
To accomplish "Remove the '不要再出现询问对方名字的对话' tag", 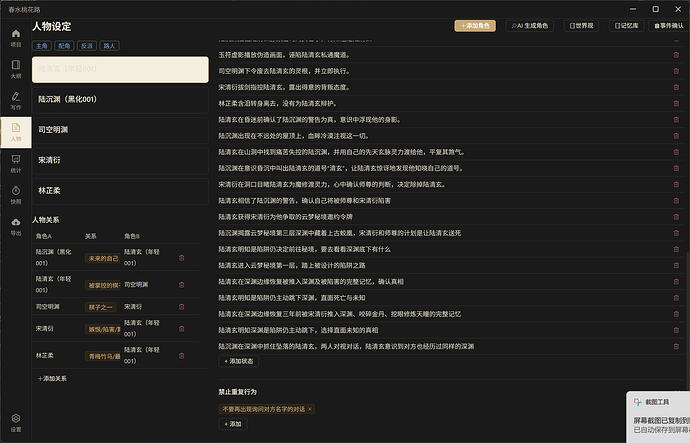I will [x=310, y=409].
